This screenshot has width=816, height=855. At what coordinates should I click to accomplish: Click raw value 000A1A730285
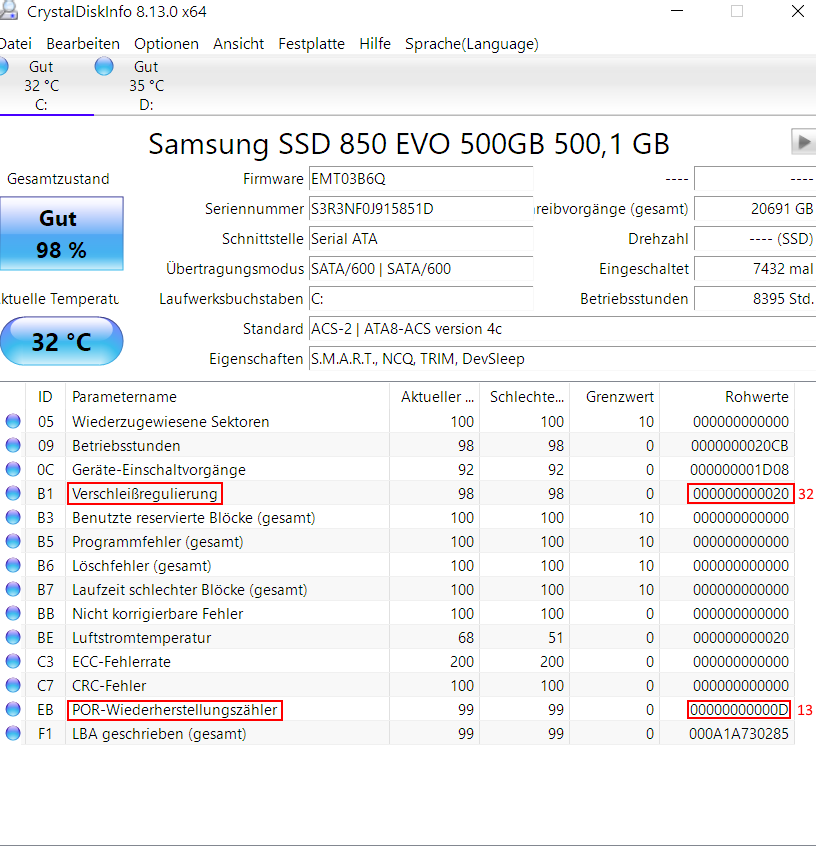(x=739, y=733)
